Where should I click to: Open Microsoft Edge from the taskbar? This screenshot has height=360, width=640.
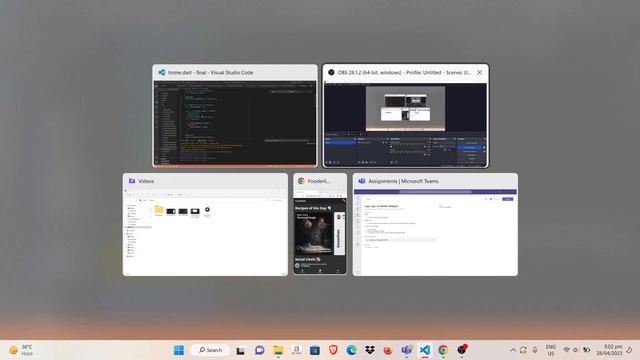point(351,350)
